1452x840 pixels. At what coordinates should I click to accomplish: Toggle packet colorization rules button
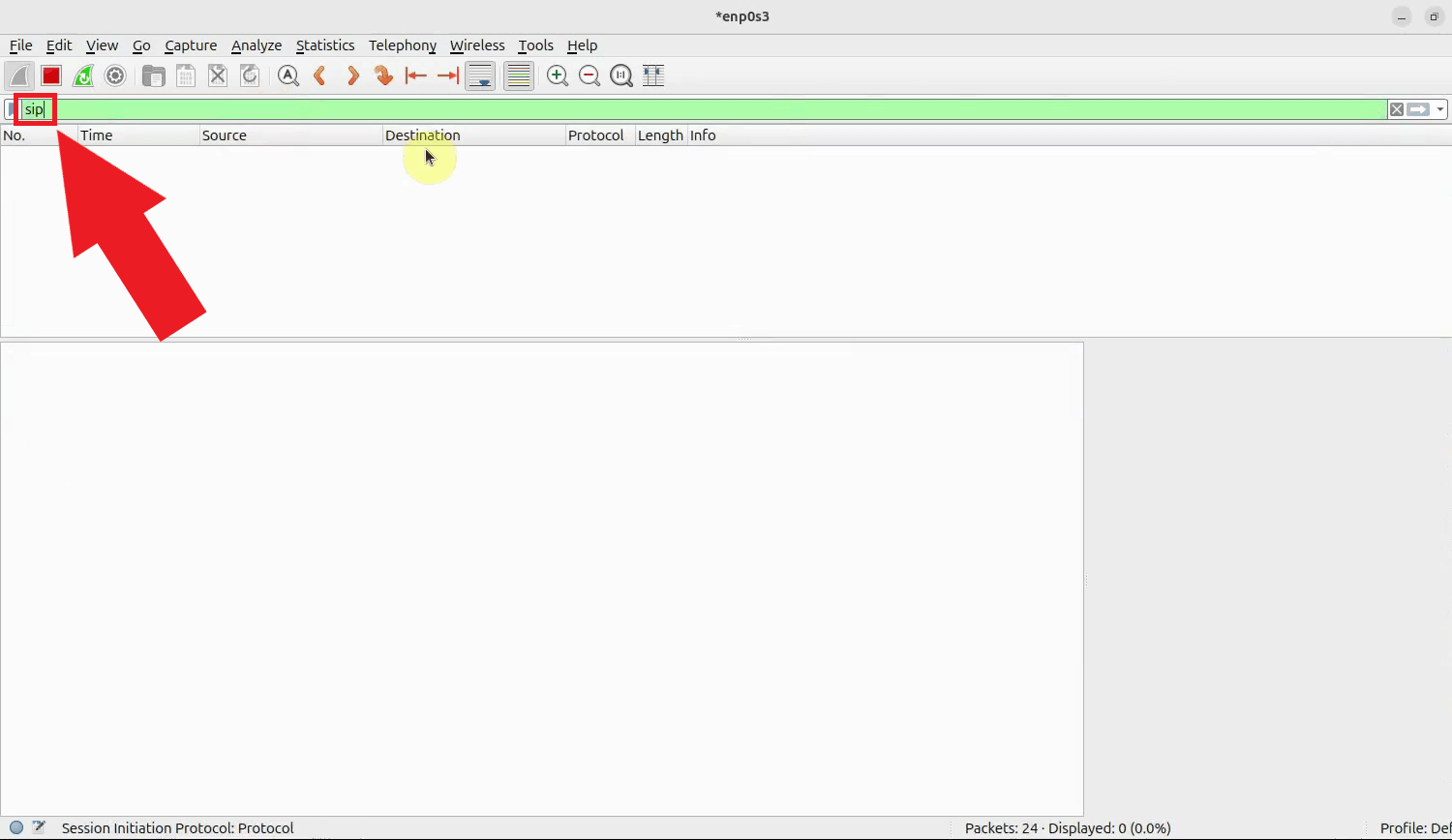pos(519,75)
